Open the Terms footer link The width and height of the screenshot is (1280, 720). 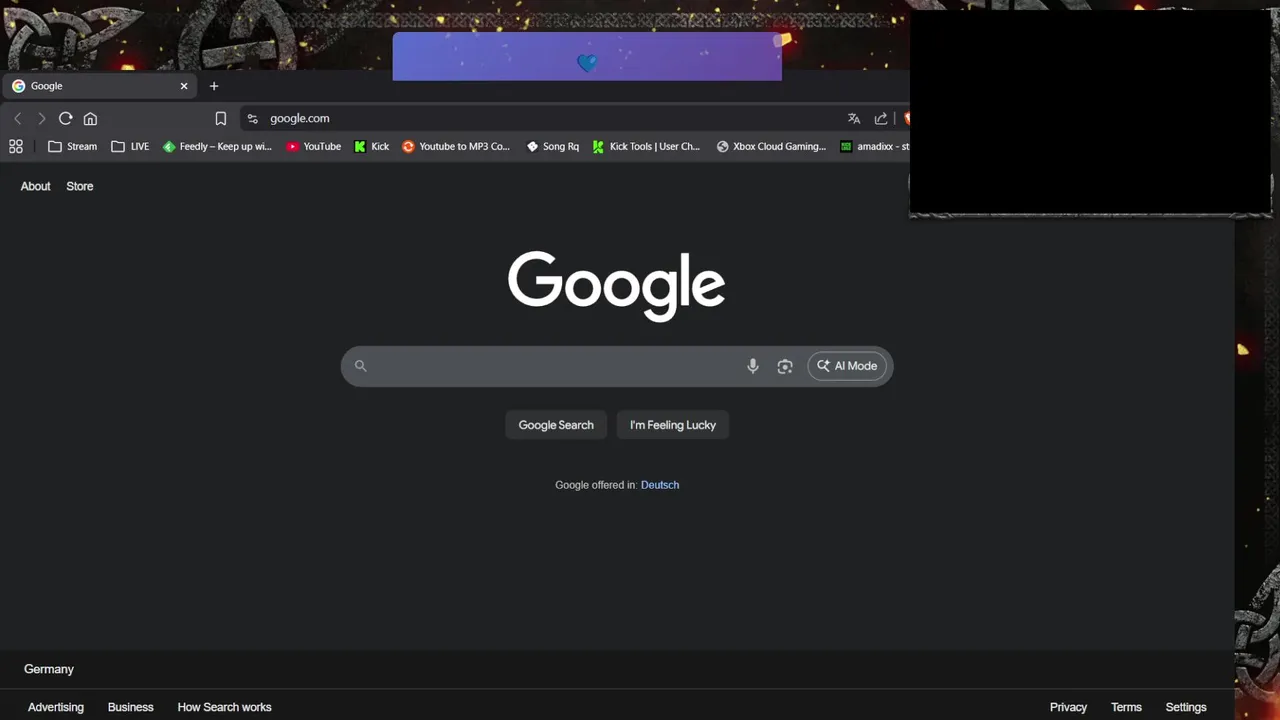[1126, 707]
